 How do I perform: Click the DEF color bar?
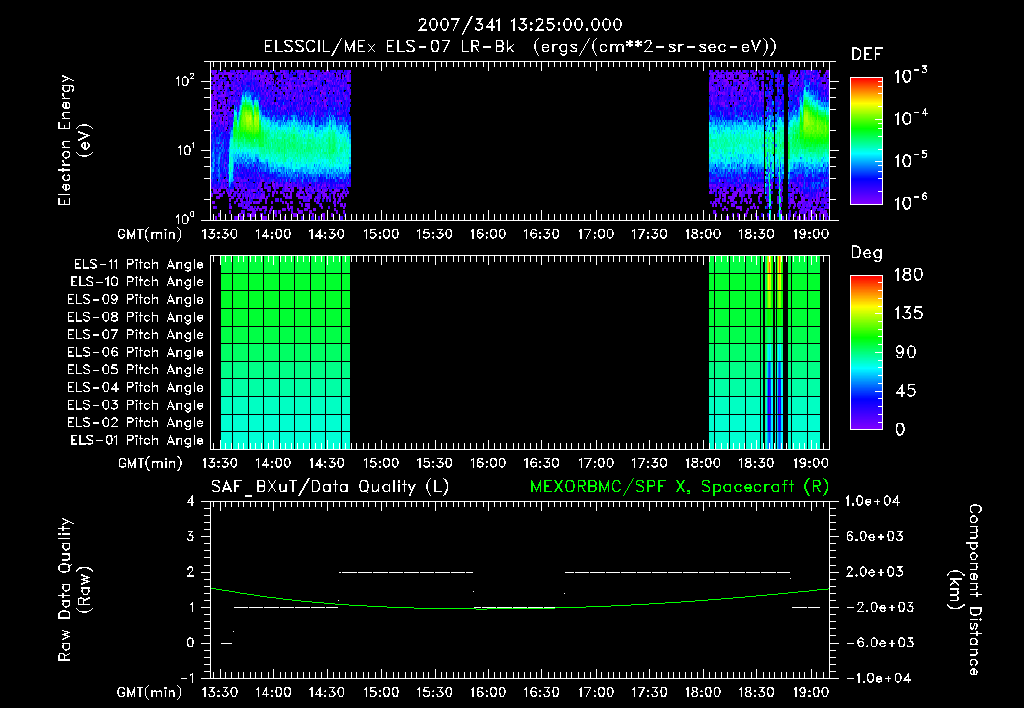866,141
